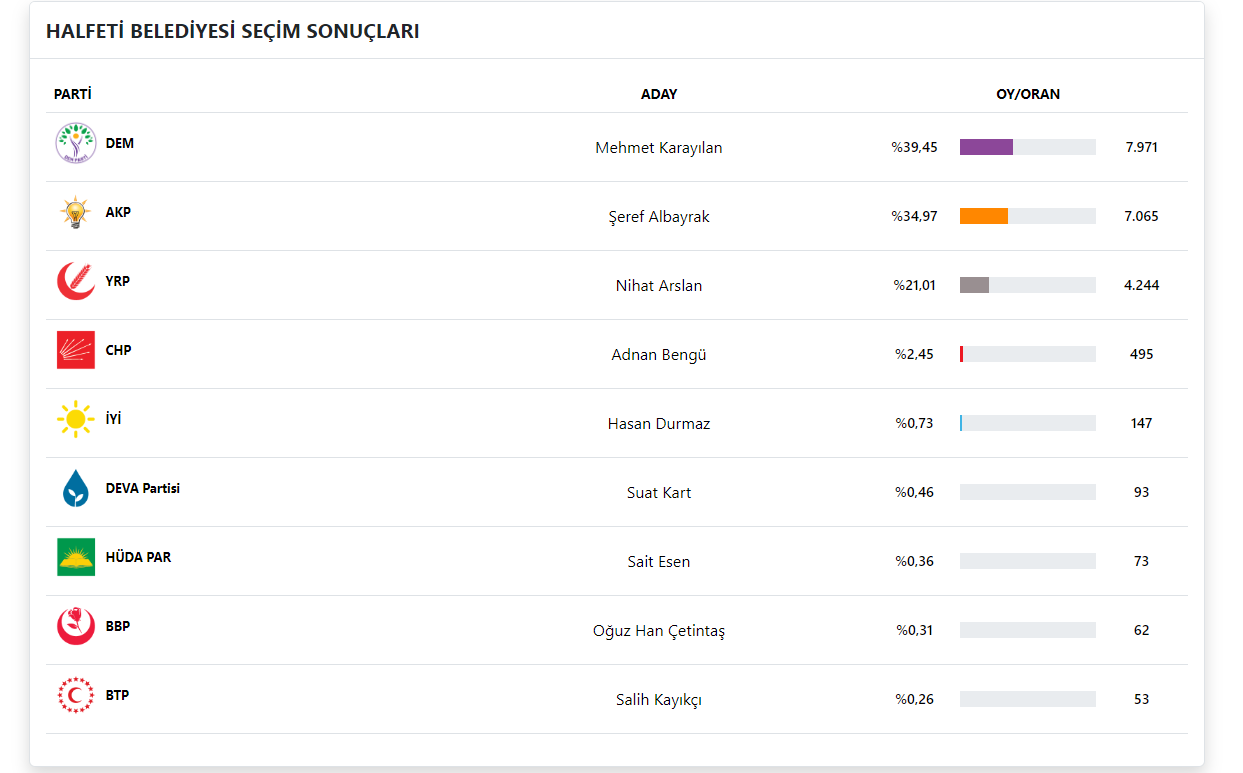This screenshot has height=773, width=1243.
Task: Click the BBP rose crescent logo
Action: (75, 626)
